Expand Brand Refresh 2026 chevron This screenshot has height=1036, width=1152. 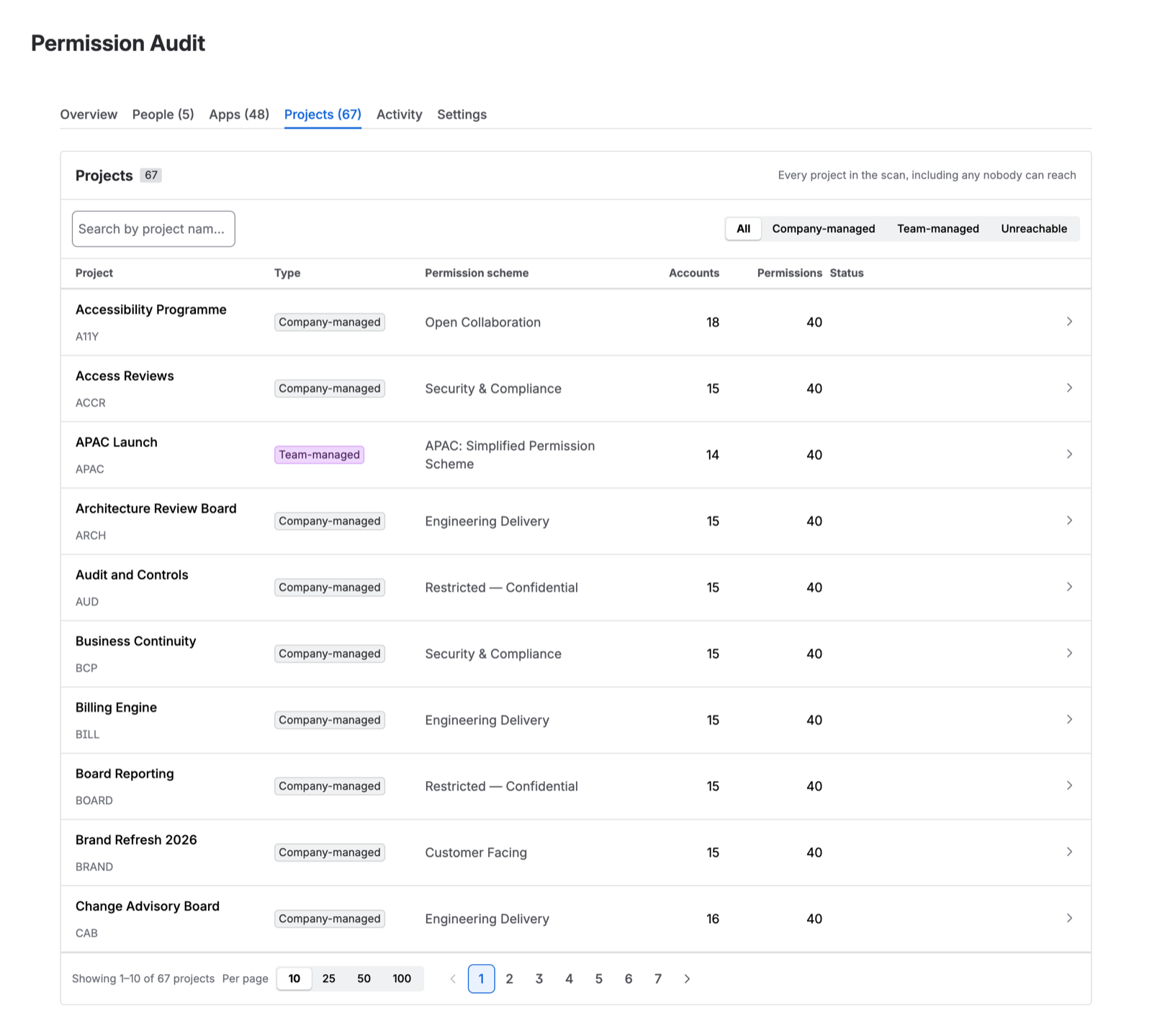1069,852
